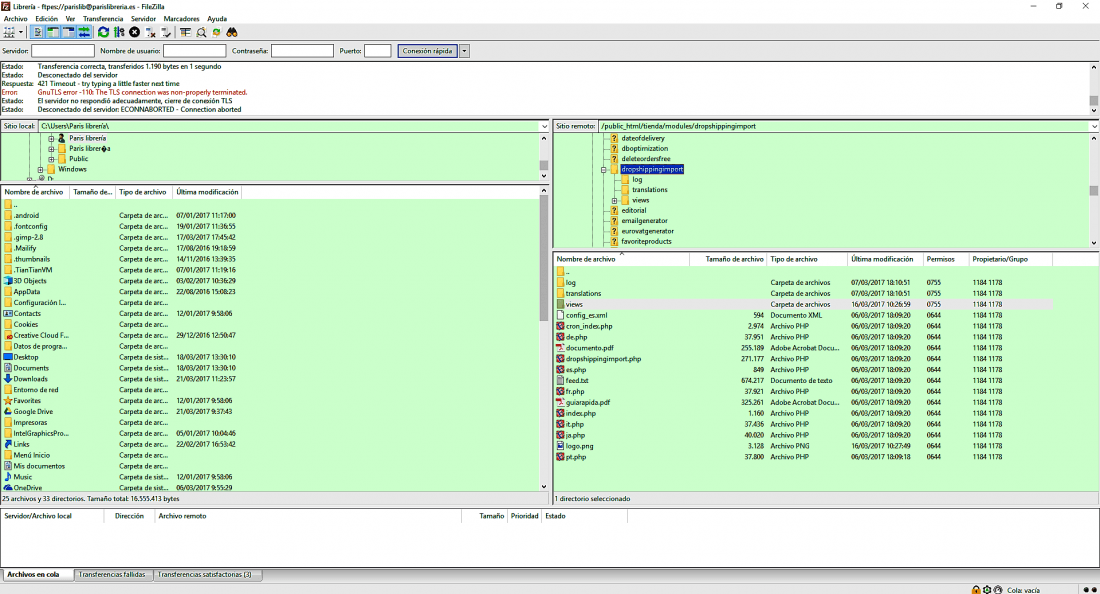Viewport: 1100px width, 594px height.
Task: Toggle the transfer queue display icon
Action: [x=84, y=32]
